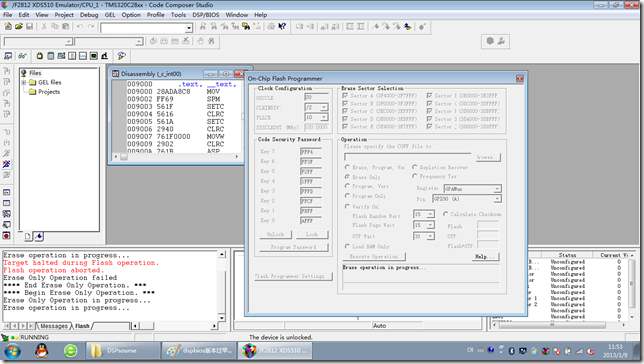The width and height of the screenshot is (644, 364).
Task: Open the watch window glasses icon
Action: point(22,56)
